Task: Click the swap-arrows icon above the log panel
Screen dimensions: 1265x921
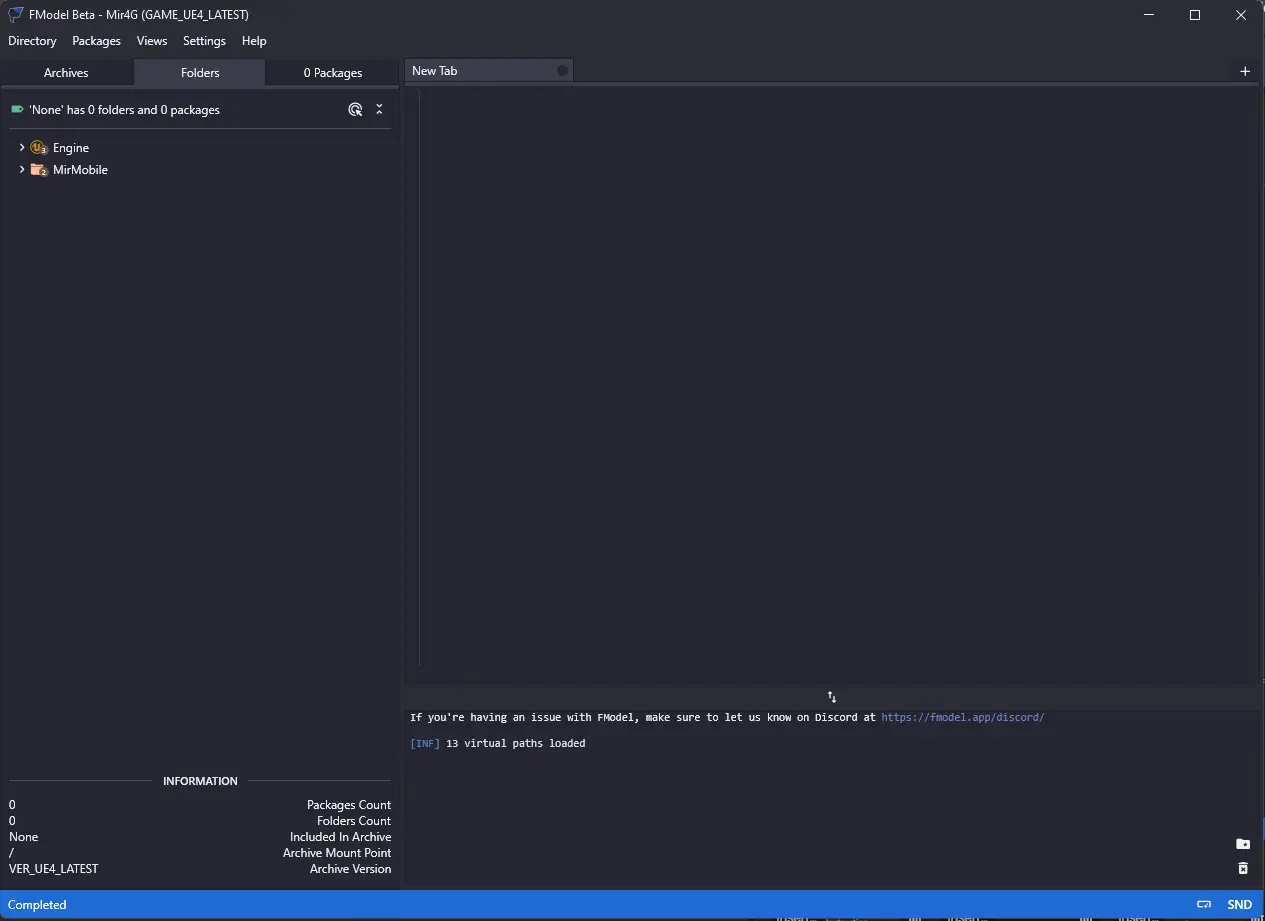Action: [832, 697]
